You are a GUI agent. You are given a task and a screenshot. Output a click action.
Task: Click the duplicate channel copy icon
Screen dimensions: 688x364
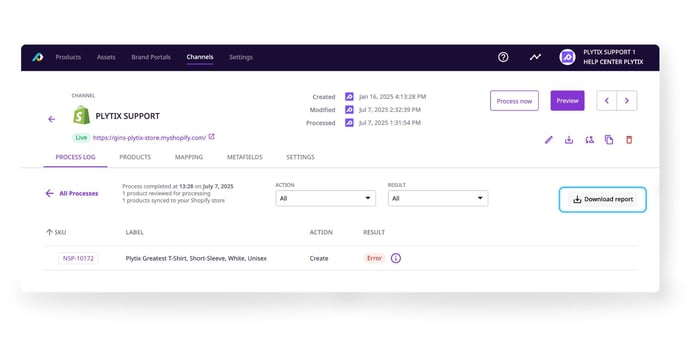point(609,140)
